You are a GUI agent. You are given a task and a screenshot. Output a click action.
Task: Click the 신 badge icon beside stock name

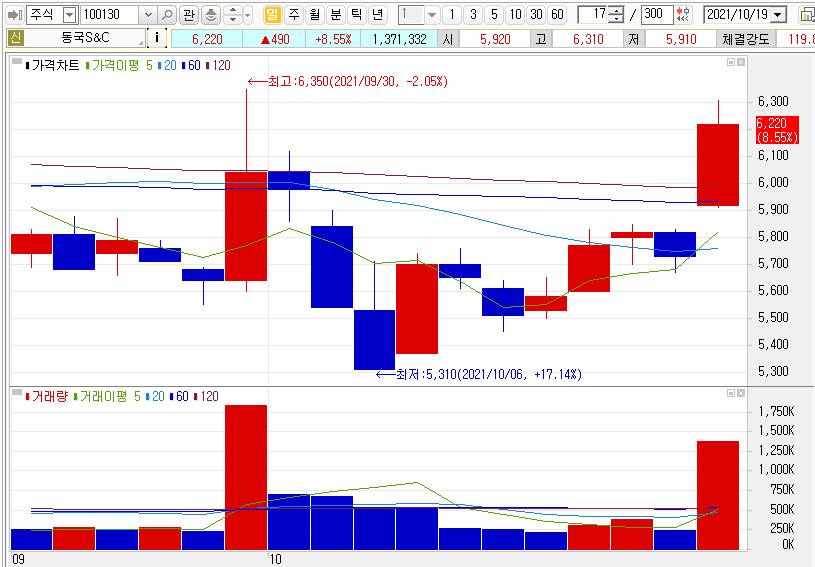tap(16, 38)
